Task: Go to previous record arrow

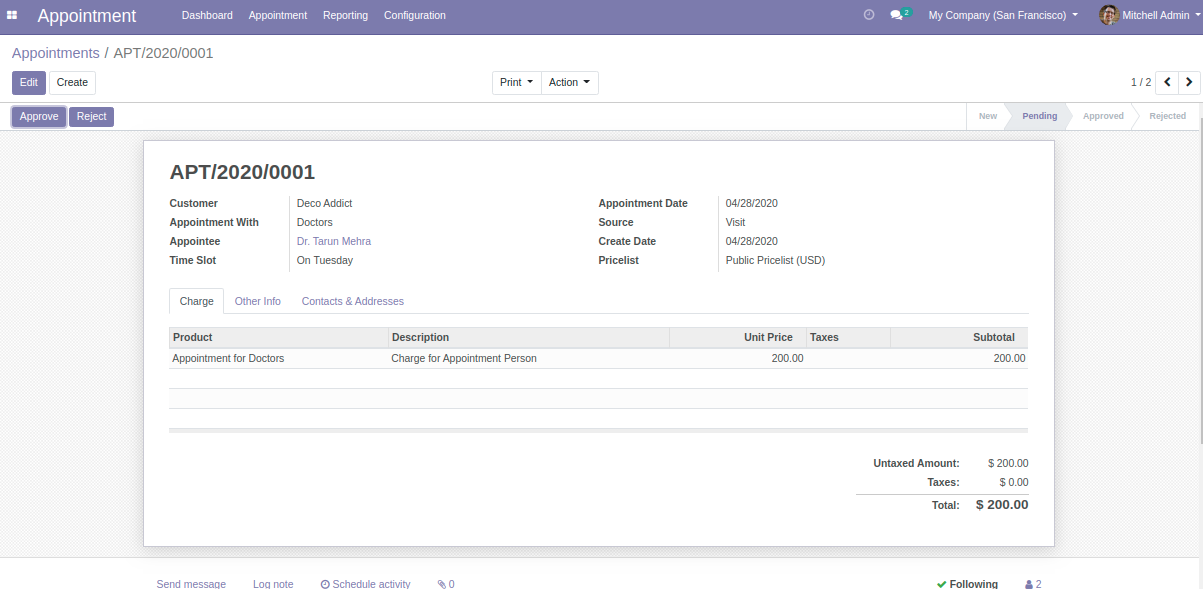Action: [x=1167, y=82]
